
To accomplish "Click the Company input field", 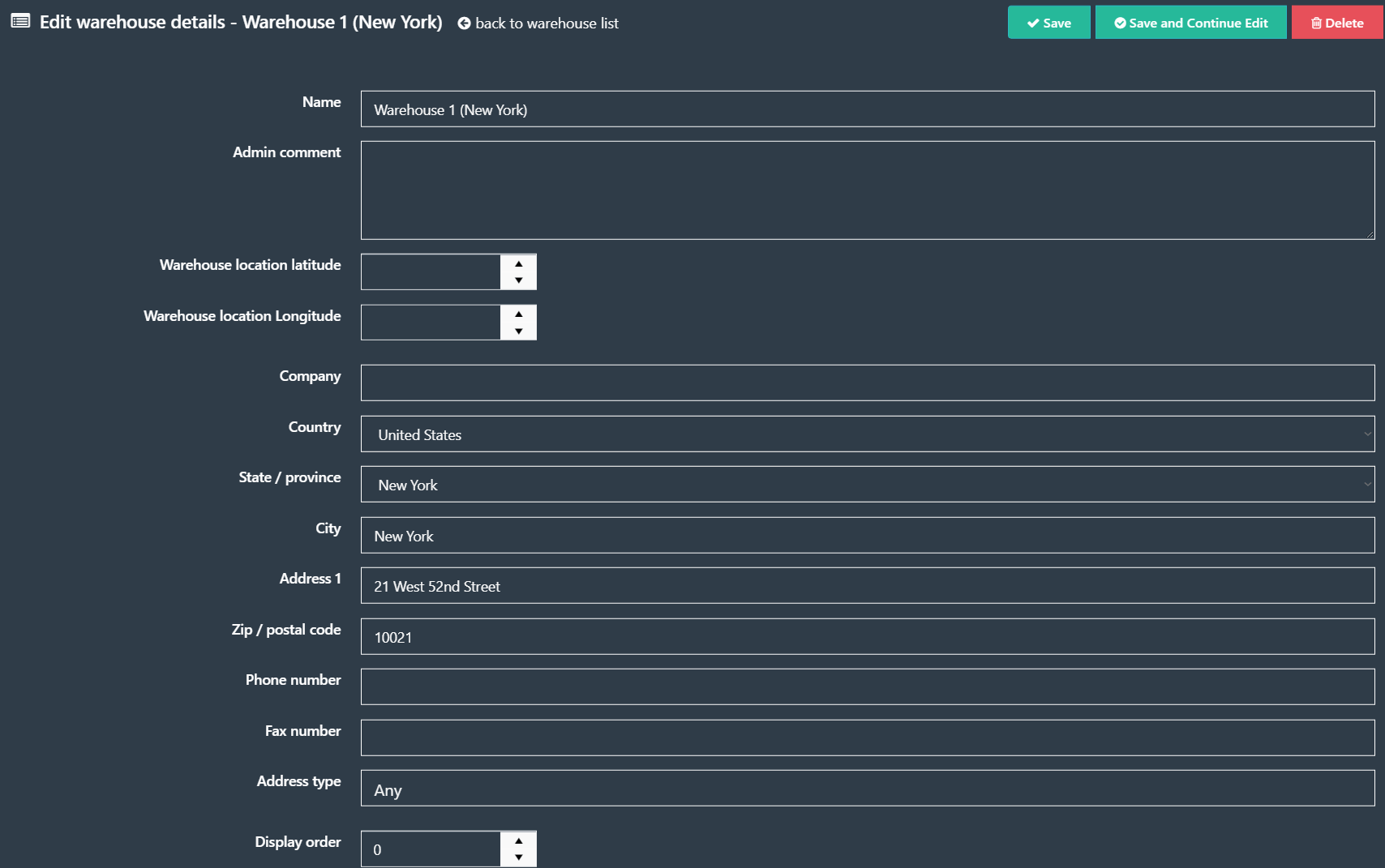I will (x=868, y=383).
